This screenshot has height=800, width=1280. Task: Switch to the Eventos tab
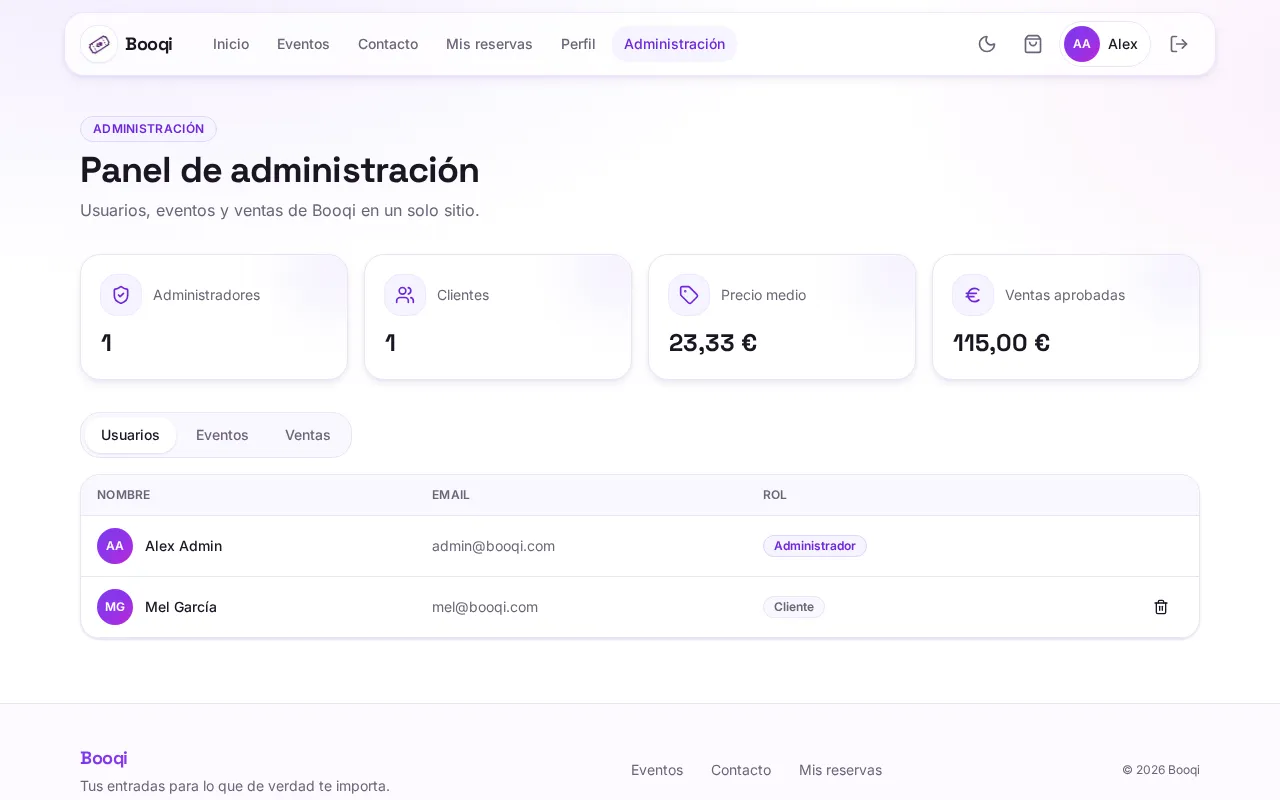tap(222, 435)
